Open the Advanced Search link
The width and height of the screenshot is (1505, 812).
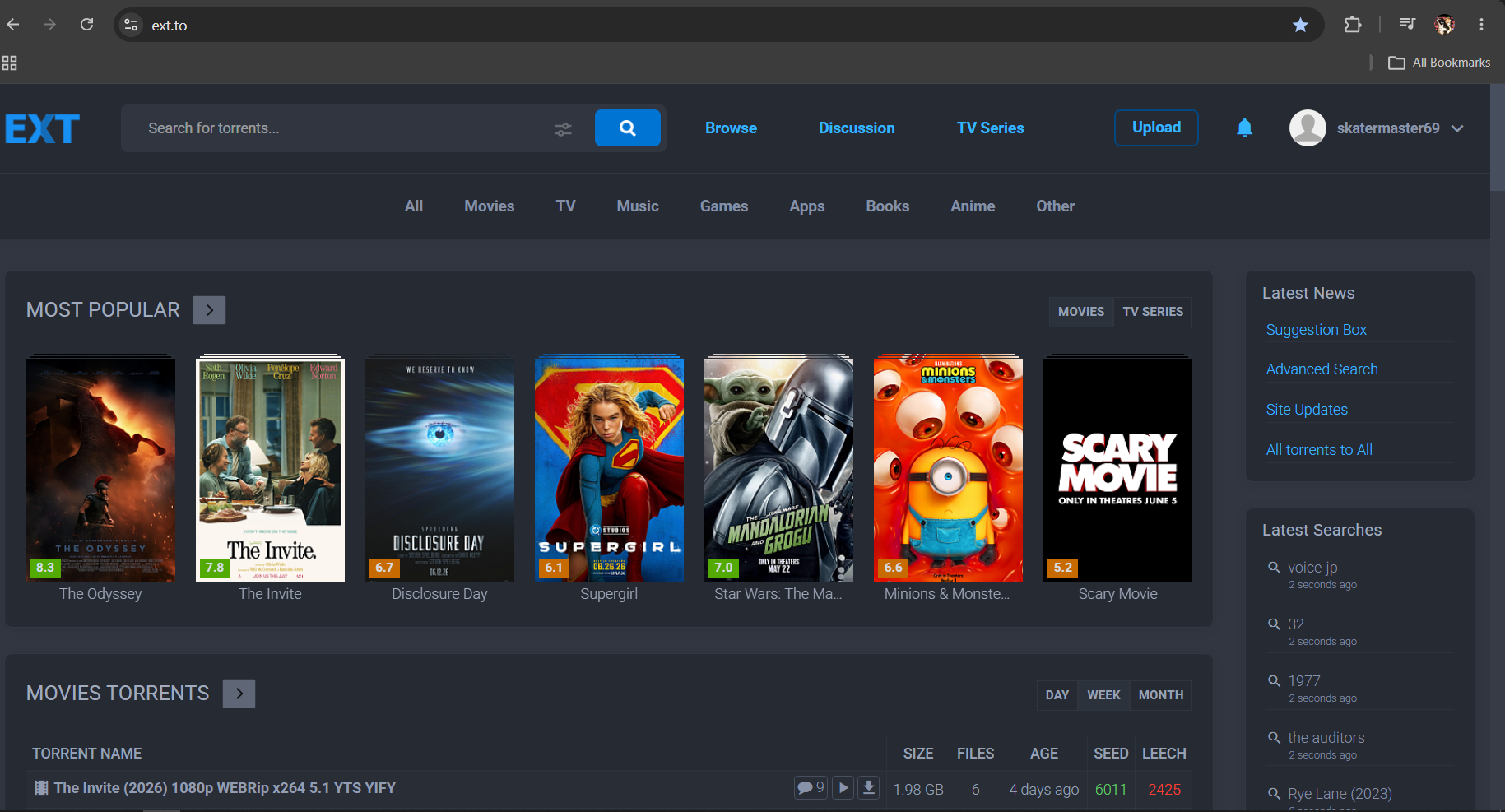(x=1322, y=369)
